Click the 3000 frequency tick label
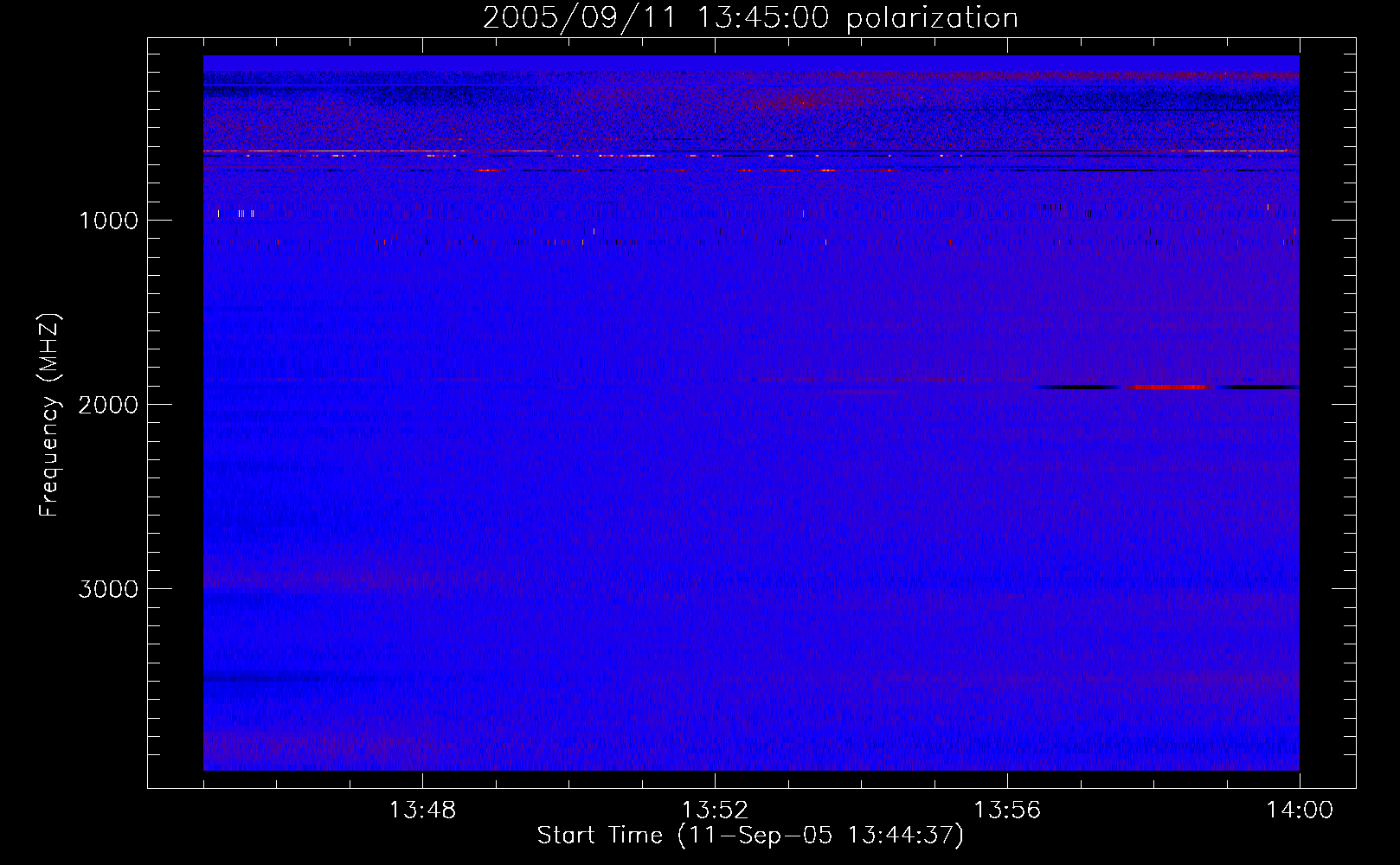 pos(108,589)
